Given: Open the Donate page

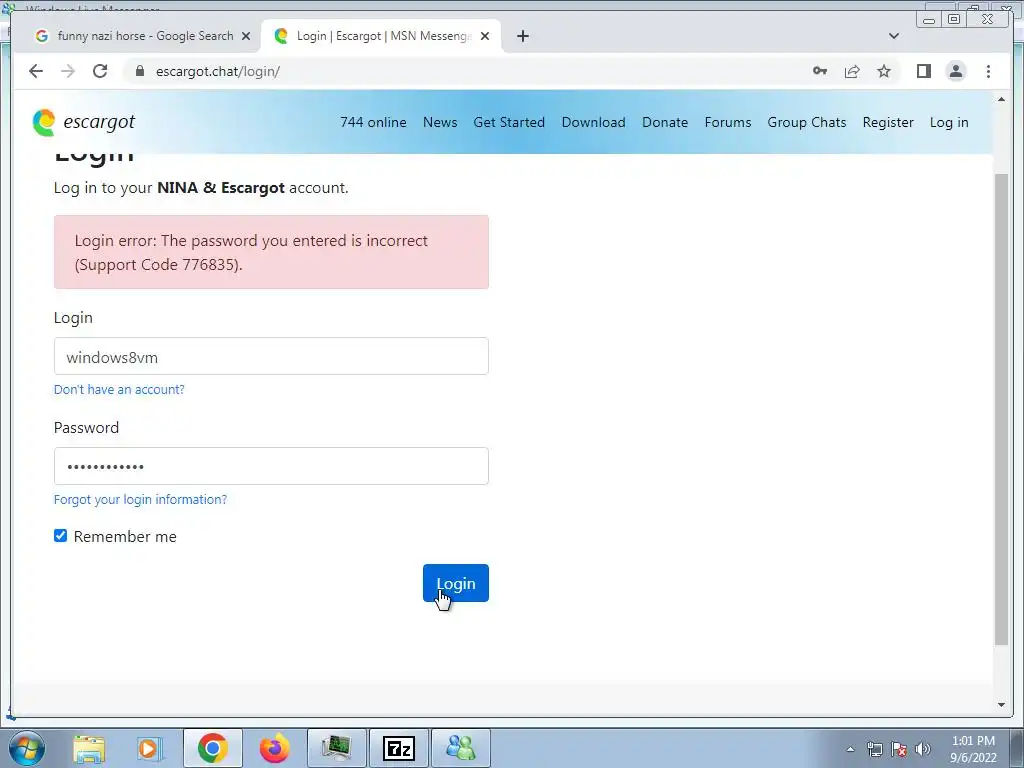Looking at the screenshot, I should click(665, 122).
